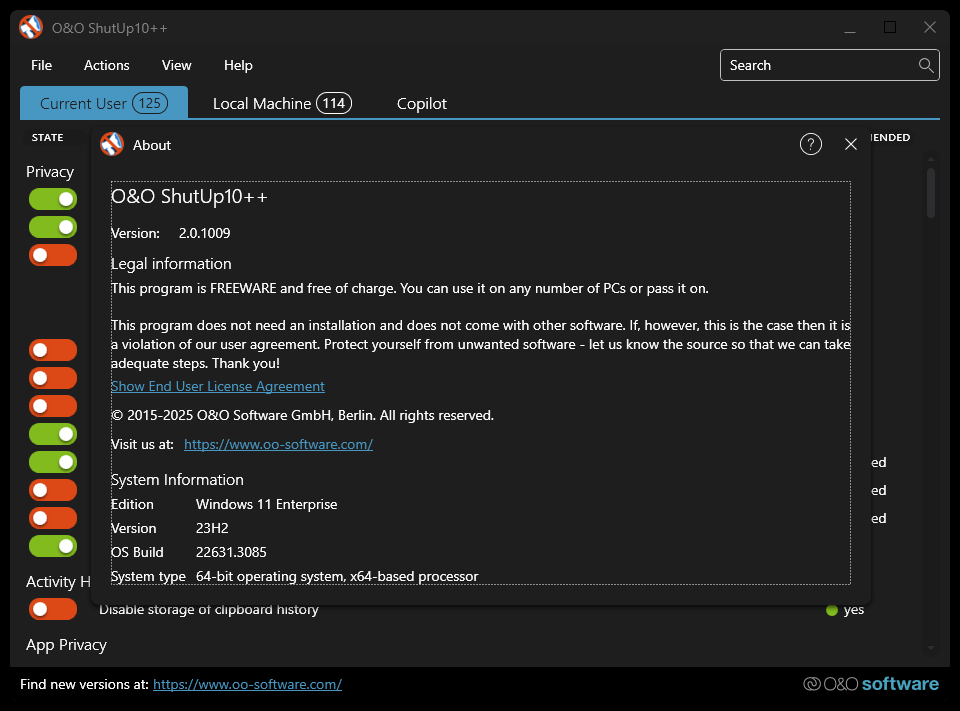Click the Privacy section heading
This screenshot has height=711, width=960.
click(50, 171)
